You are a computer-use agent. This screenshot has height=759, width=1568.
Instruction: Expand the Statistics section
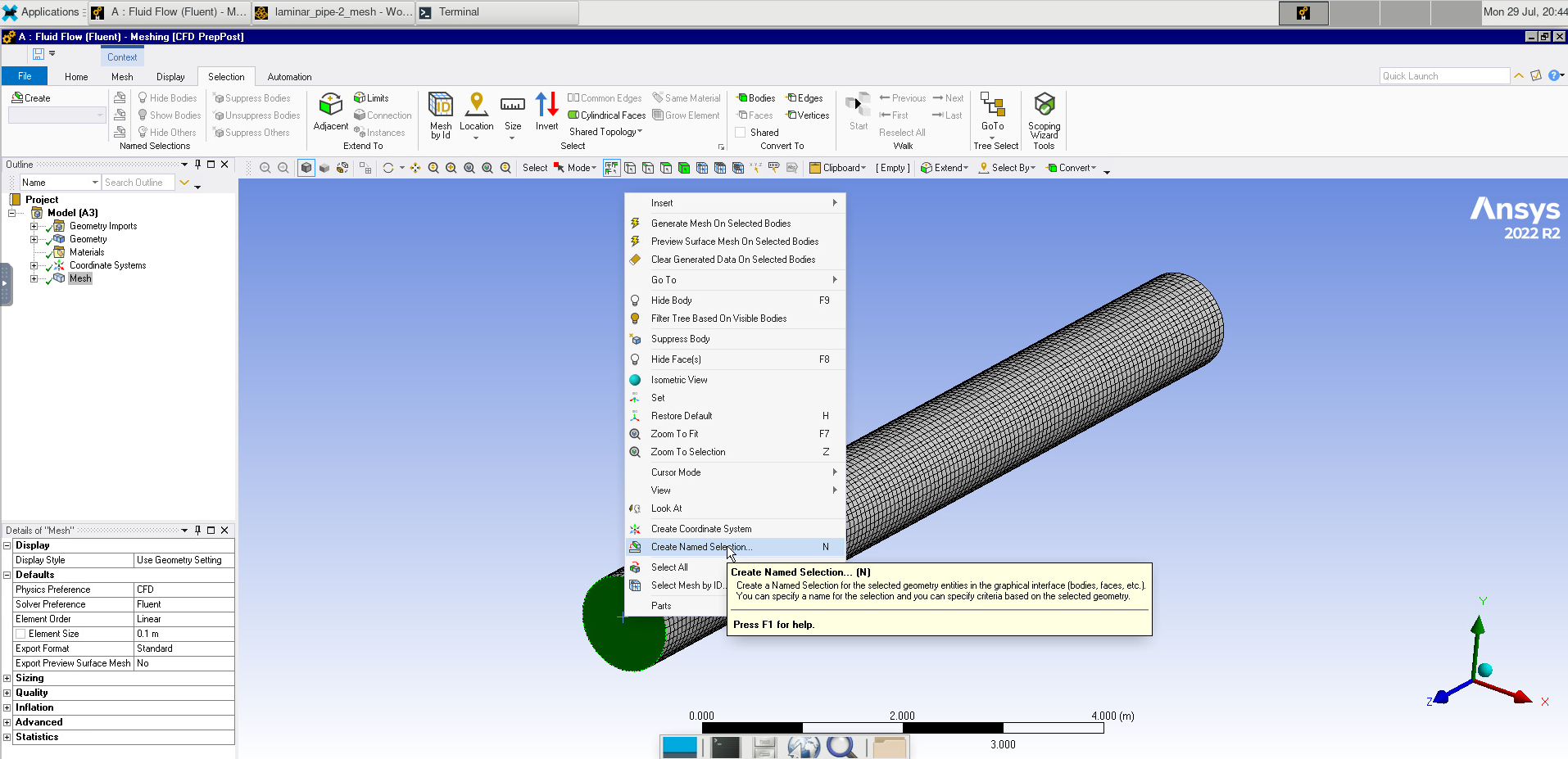coord(7,737)
